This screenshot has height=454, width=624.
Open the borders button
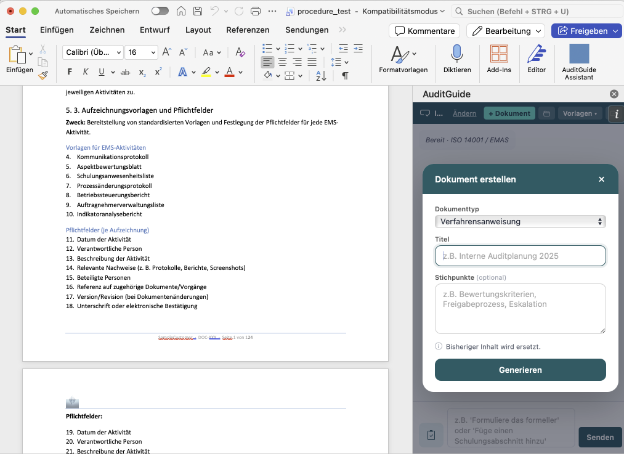290,76
